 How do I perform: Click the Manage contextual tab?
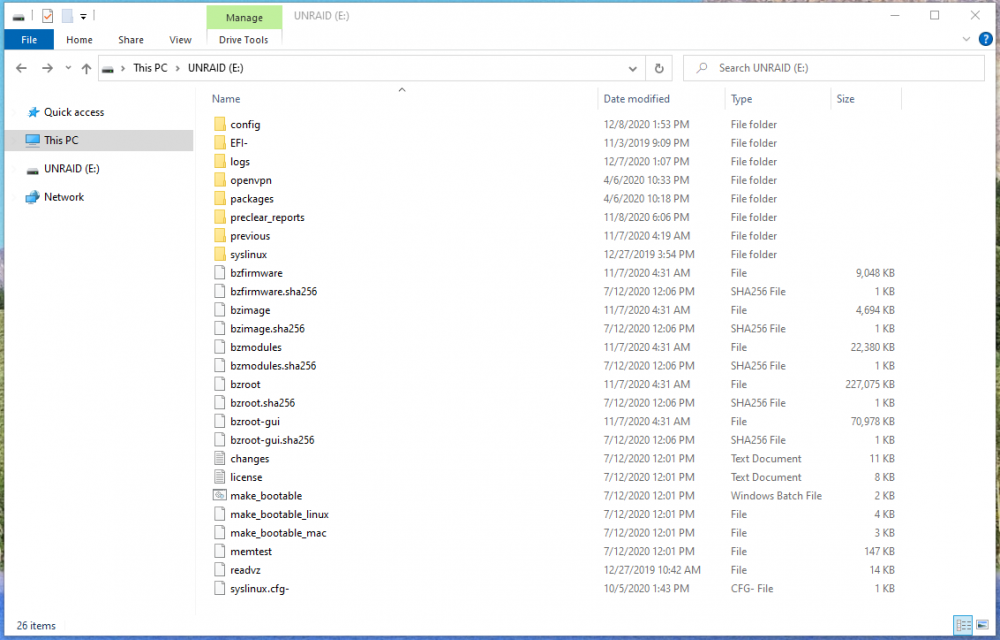(244, 17)
